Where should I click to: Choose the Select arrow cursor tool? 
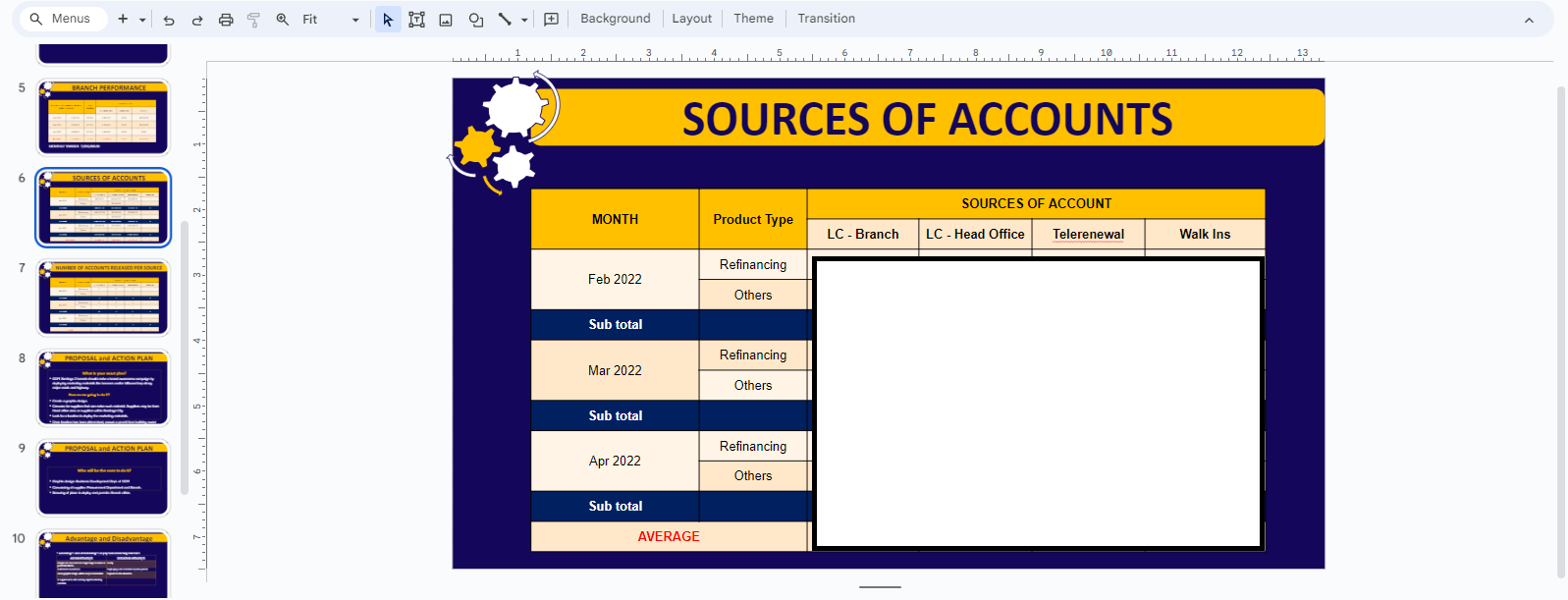pos(388,20)
